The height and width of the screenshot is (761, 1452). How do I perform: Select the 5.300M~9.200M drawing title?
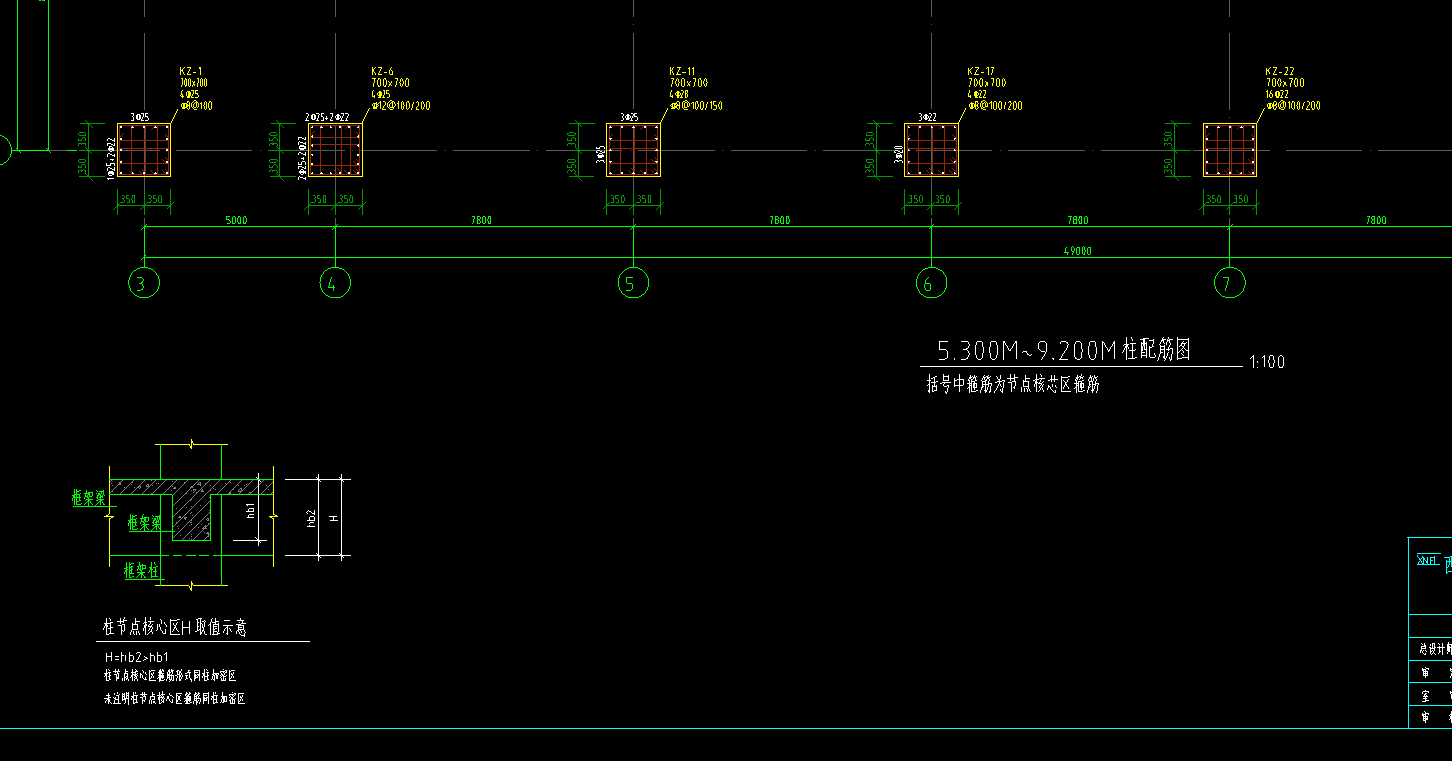[x=1064, y=350]
